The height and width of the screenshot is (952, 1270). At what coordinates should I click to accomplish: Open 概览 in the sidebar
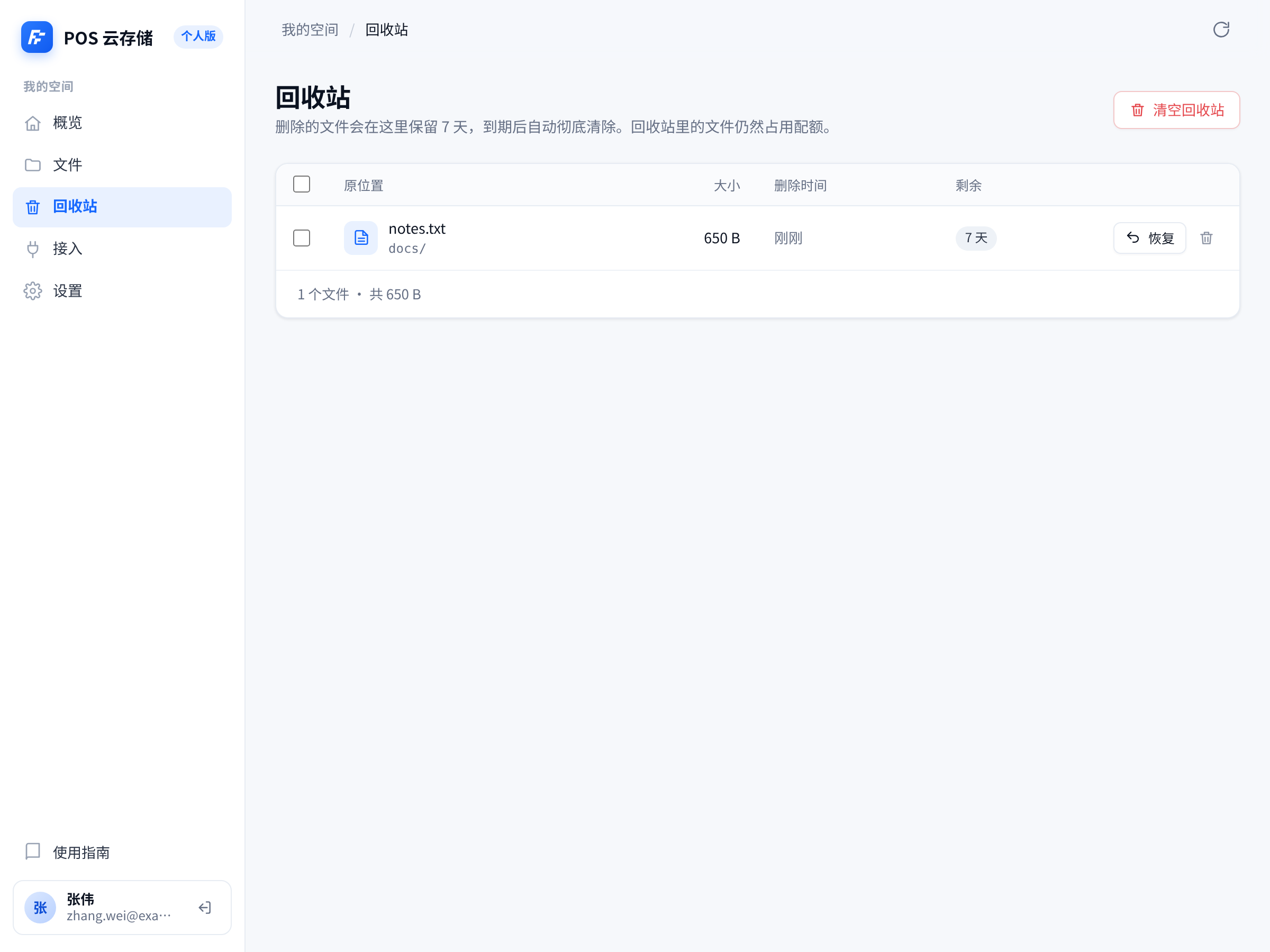click(x=122, y=123)
